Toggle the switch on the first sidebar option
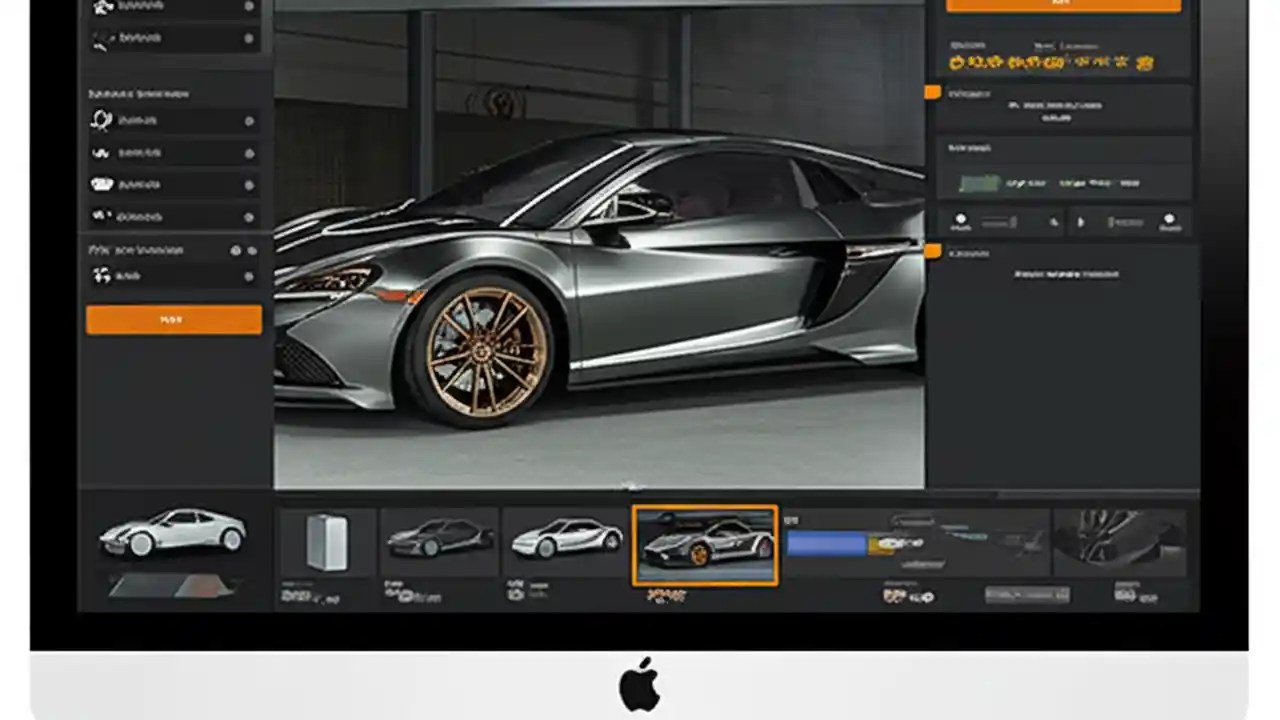 [x=248, y=5]
